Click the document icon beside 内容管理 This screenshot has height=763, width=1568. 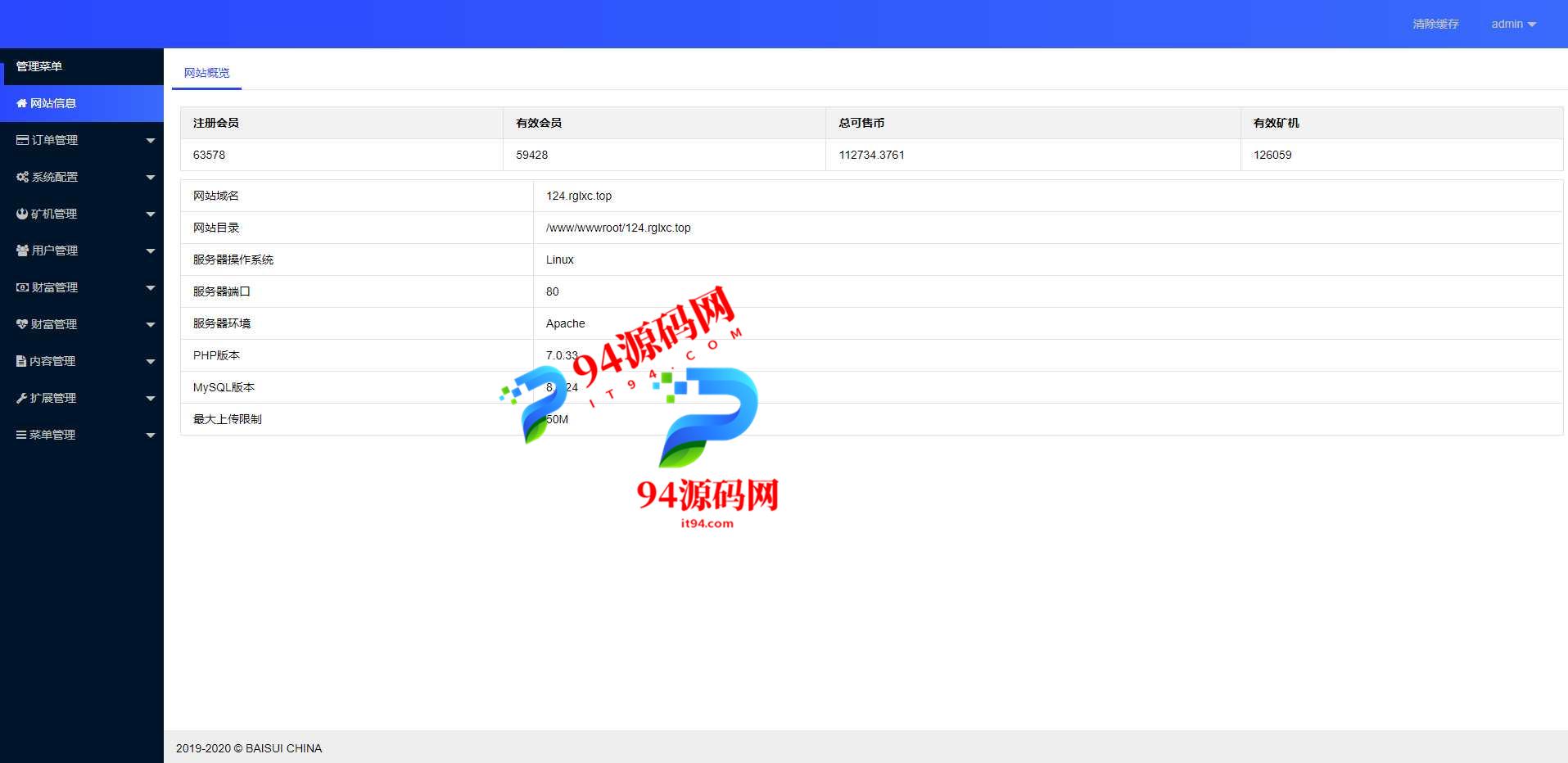(21, 361)
